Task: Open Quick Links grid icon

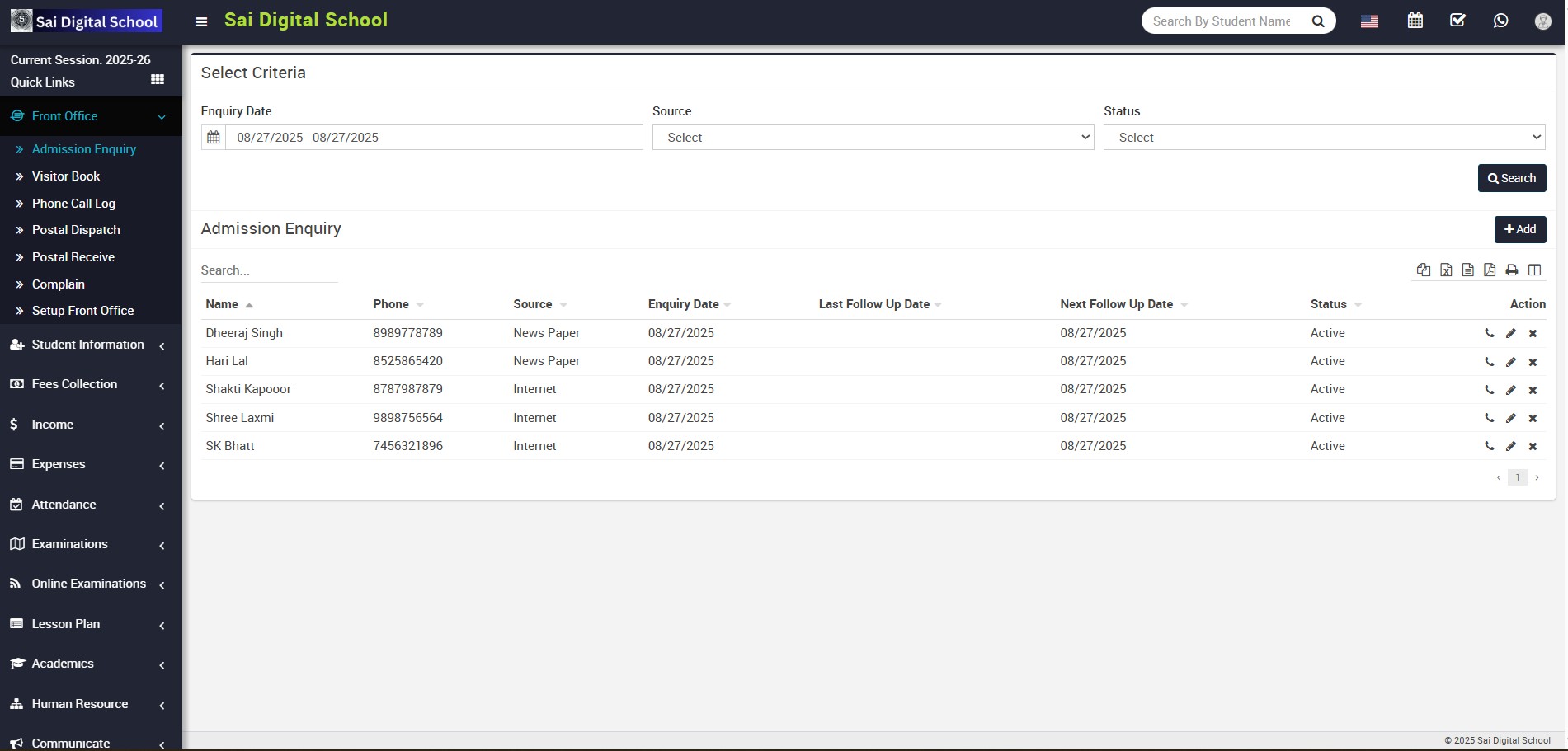Action: pyautogui.click(x=158, y=80)
